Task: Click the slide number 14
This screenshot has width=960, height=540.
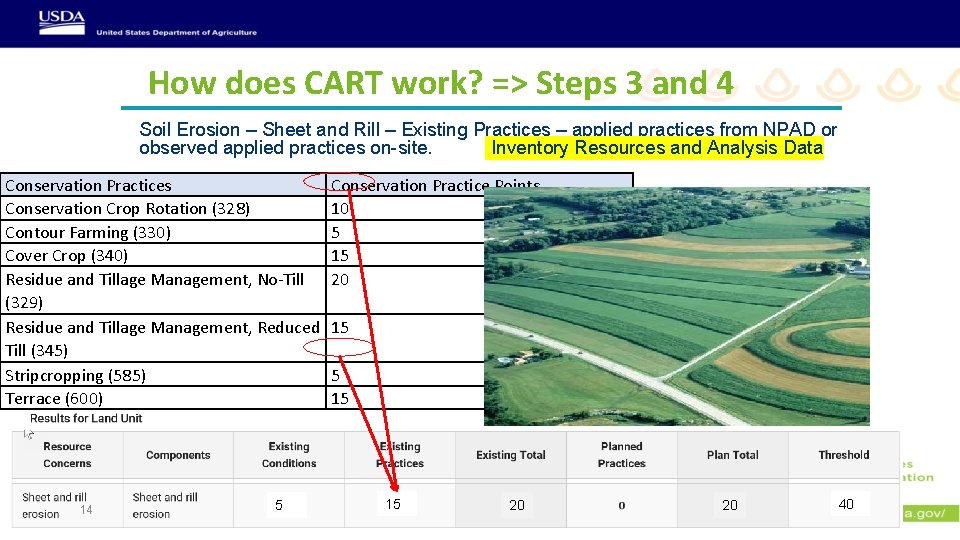Action: (x=86, y=509)
